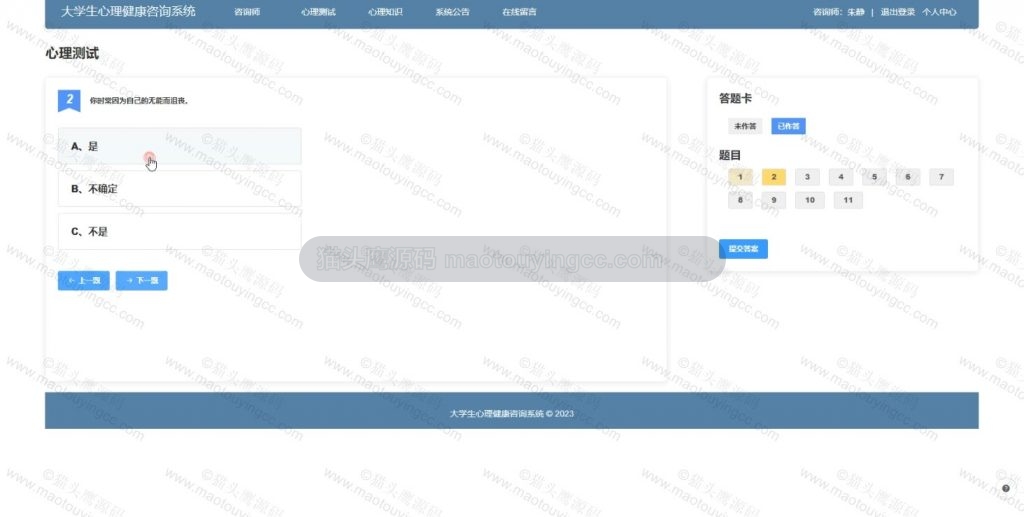Jump to question 3 on answer card

tap(807, 177)
